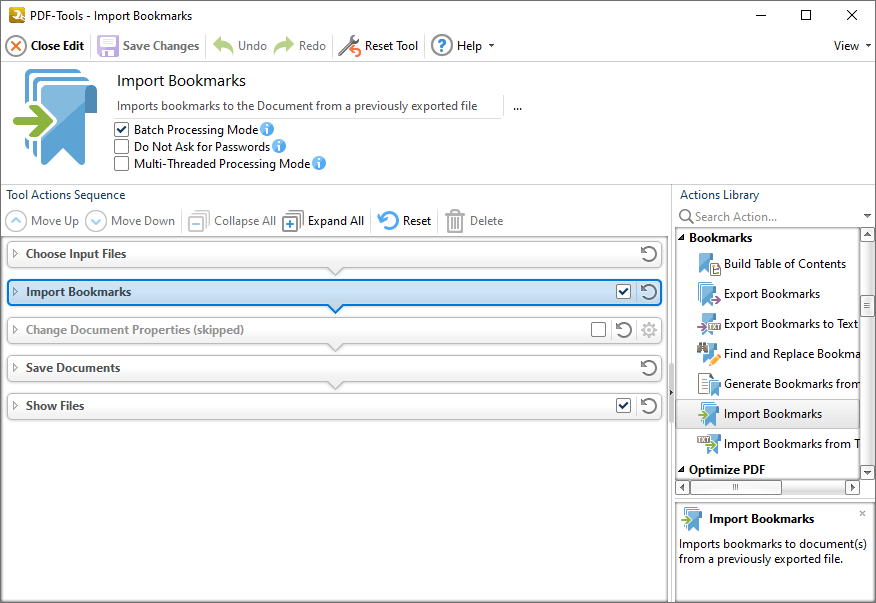Click the scroll left arrow in Actions Library
This screenshot has width=876, height=603.
[x=683, y=487]
